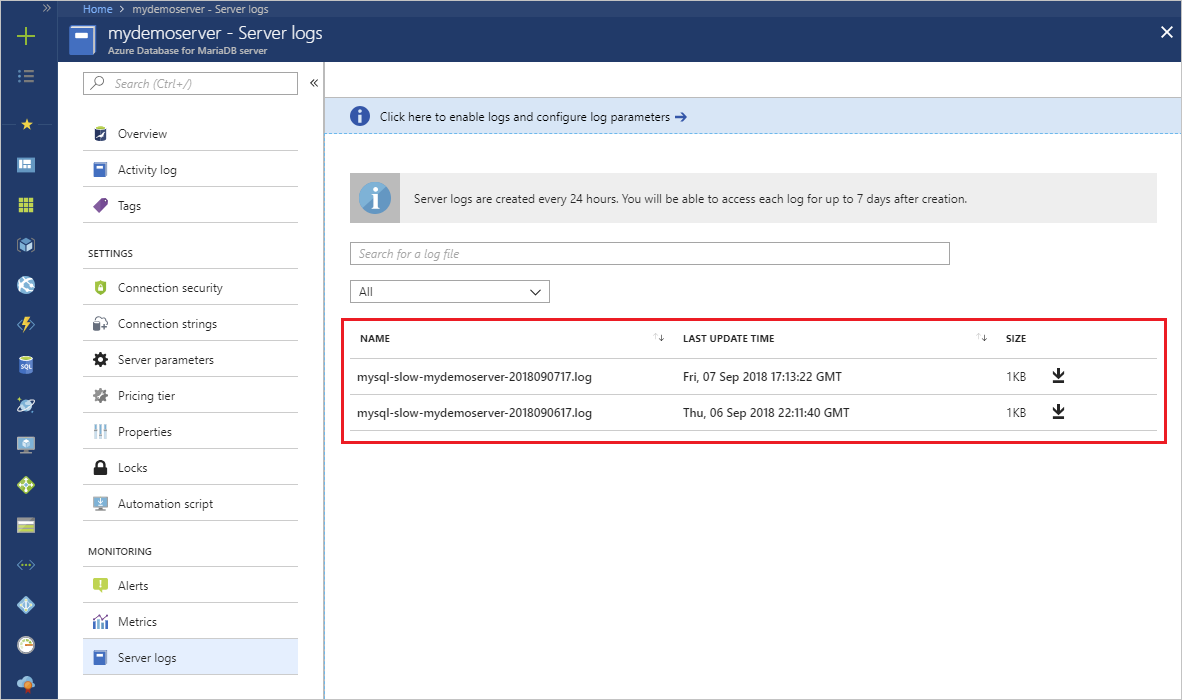
Task: Download the mysql-slow-mydemoserver-2018090717.log file
Action: [x=1058, y=376]
